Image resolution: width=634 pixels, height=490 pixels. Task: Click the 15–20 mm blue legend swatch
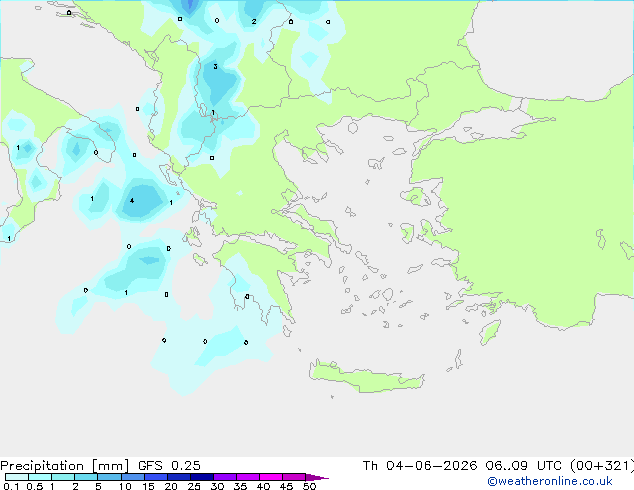click(x=156, y=477)
